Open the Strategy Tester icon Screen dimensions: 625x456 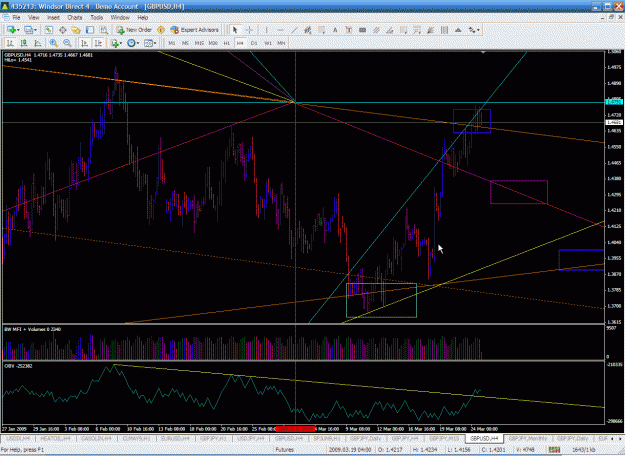pyautogui.click(x=104, y=30)
